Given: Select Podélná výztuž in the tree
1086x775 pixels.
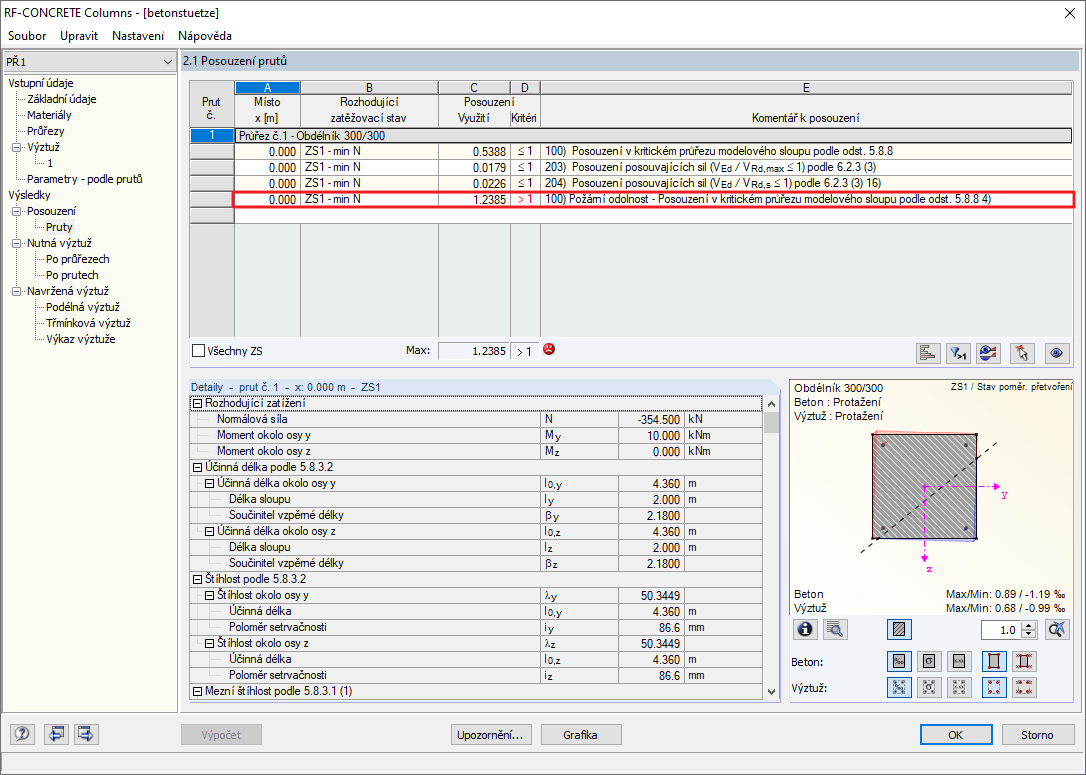Looking at the screenshot, I should [83, 307].
